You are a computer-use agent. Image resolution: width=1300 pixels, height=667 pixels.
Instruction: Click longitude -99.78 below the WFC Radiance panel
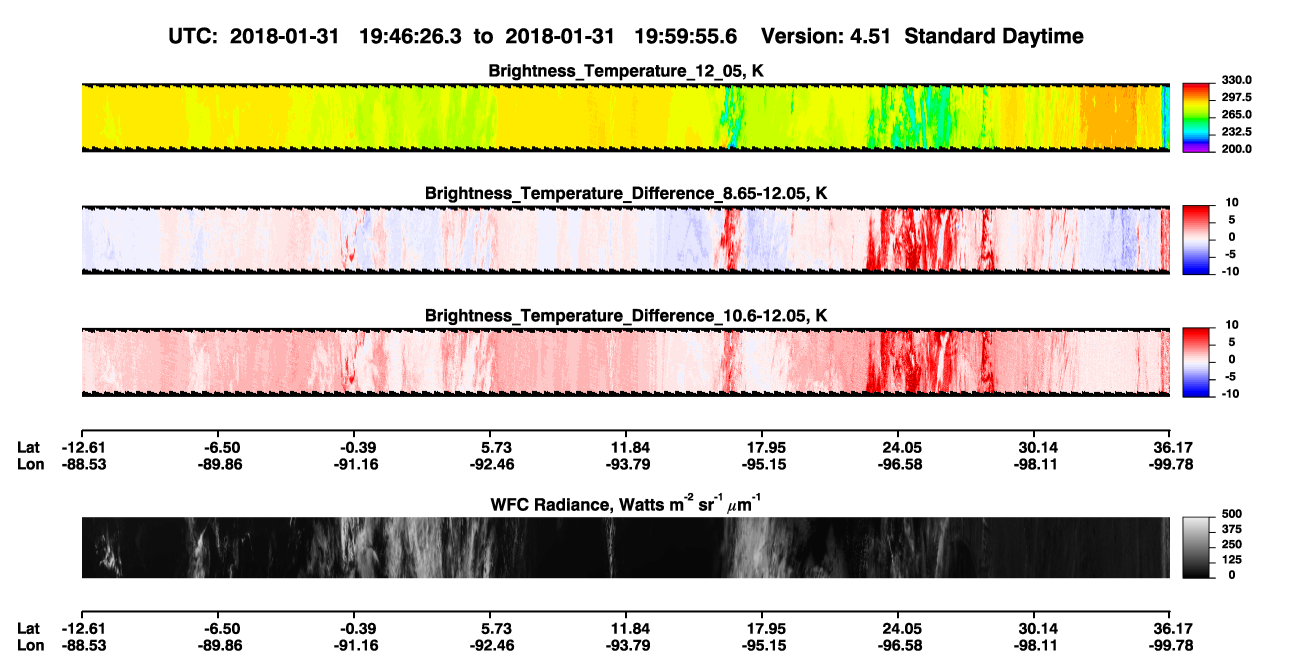[1169, 645]
